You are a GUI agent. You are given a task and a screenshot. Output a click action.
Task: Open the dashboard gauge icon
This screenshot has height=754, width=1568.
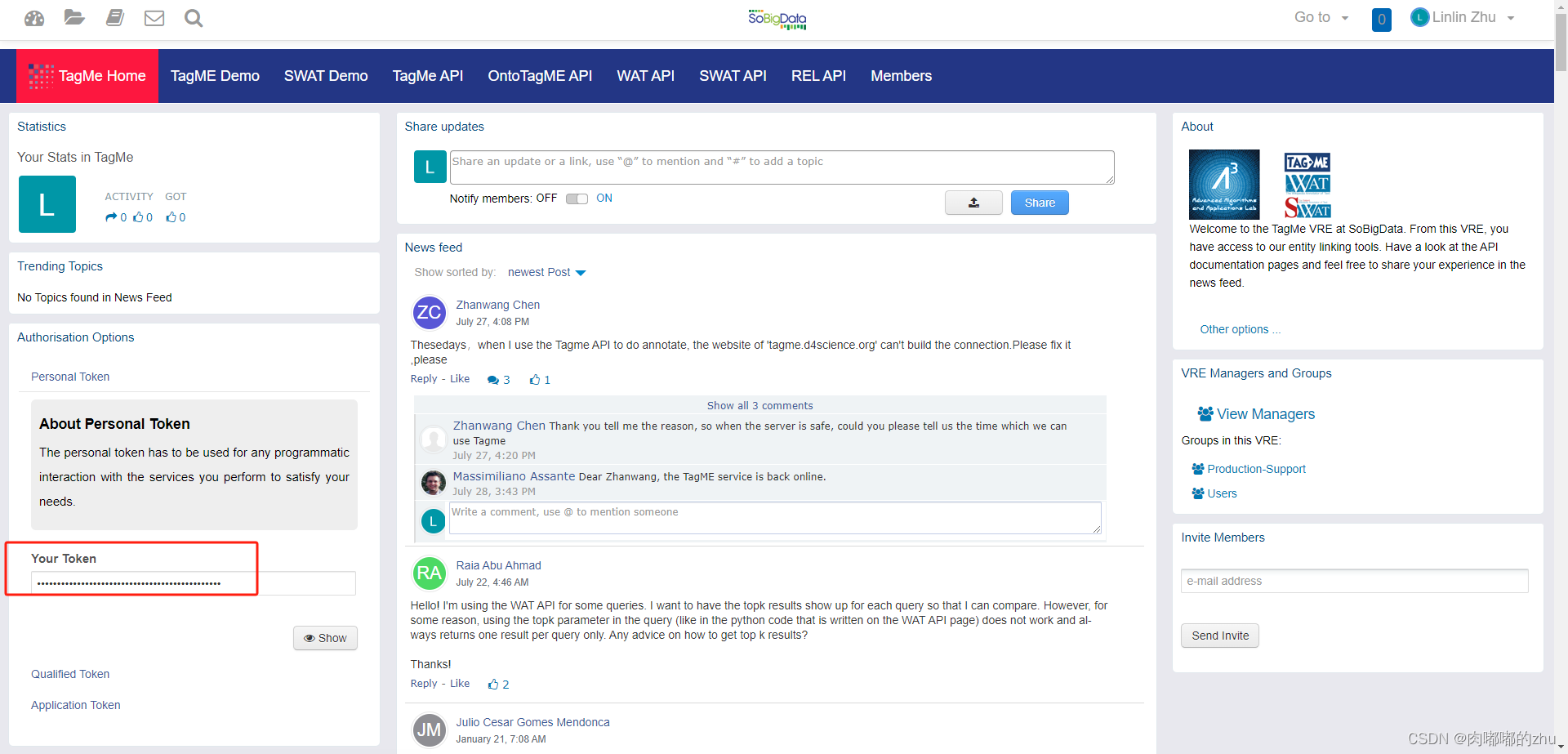coord(34,18)
